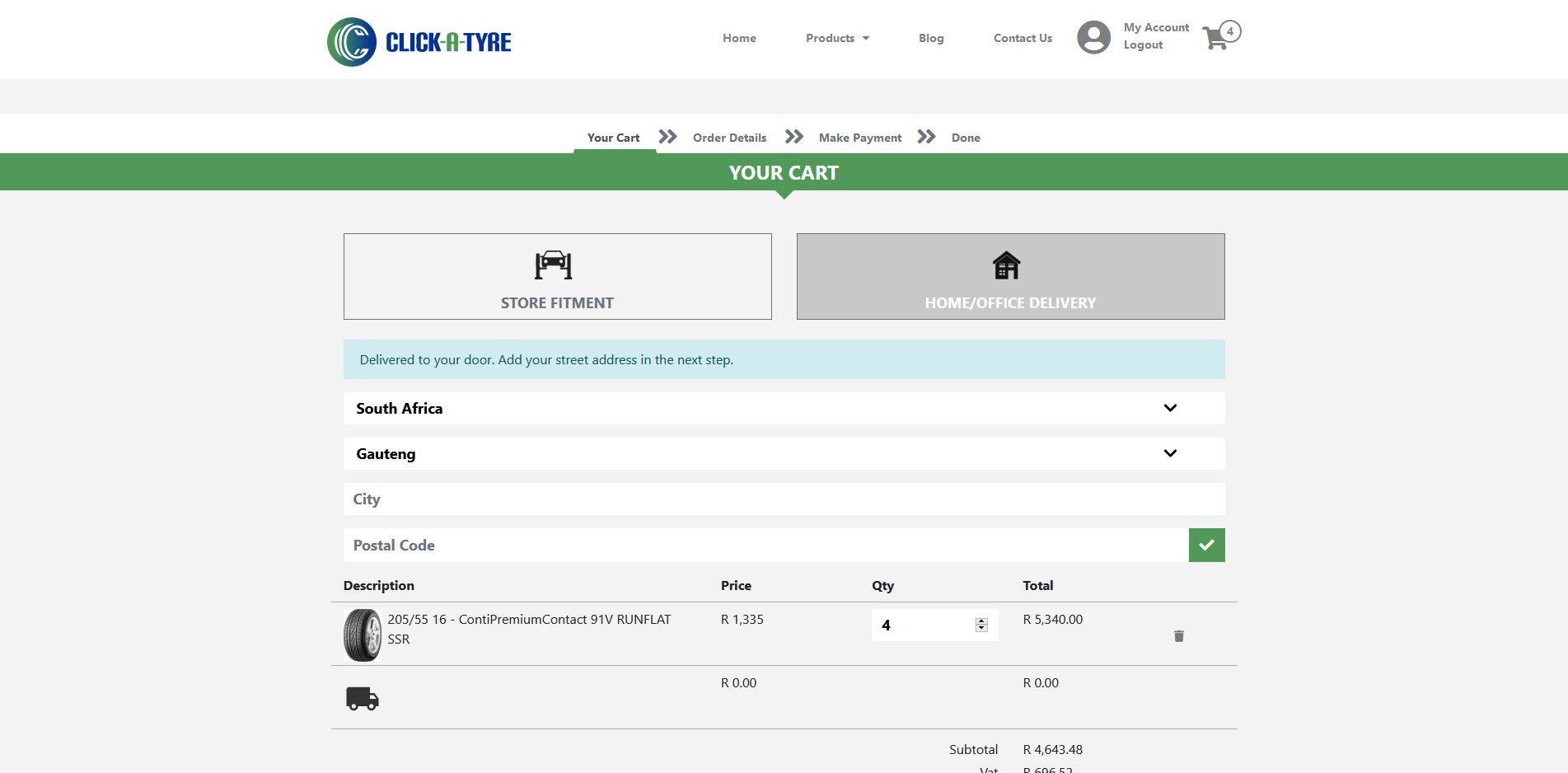Open the My Account link
This screenshot has width=1568, height=773.
coord(1156,27)
